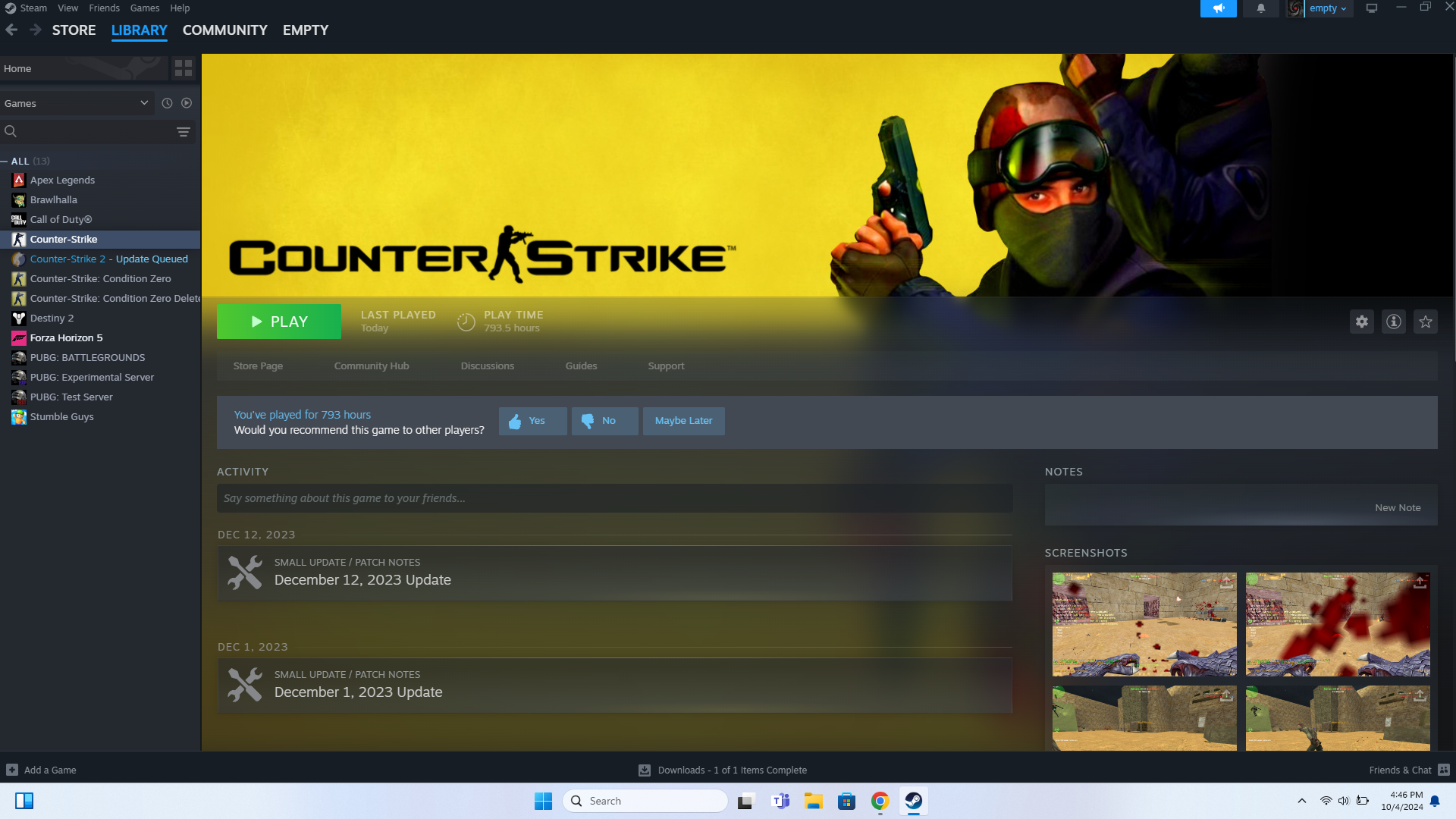Image resolution: width=1456 pixels, height=819 pixels.
Task: Recommend game with Yes thumbs up
Action: 532,421
